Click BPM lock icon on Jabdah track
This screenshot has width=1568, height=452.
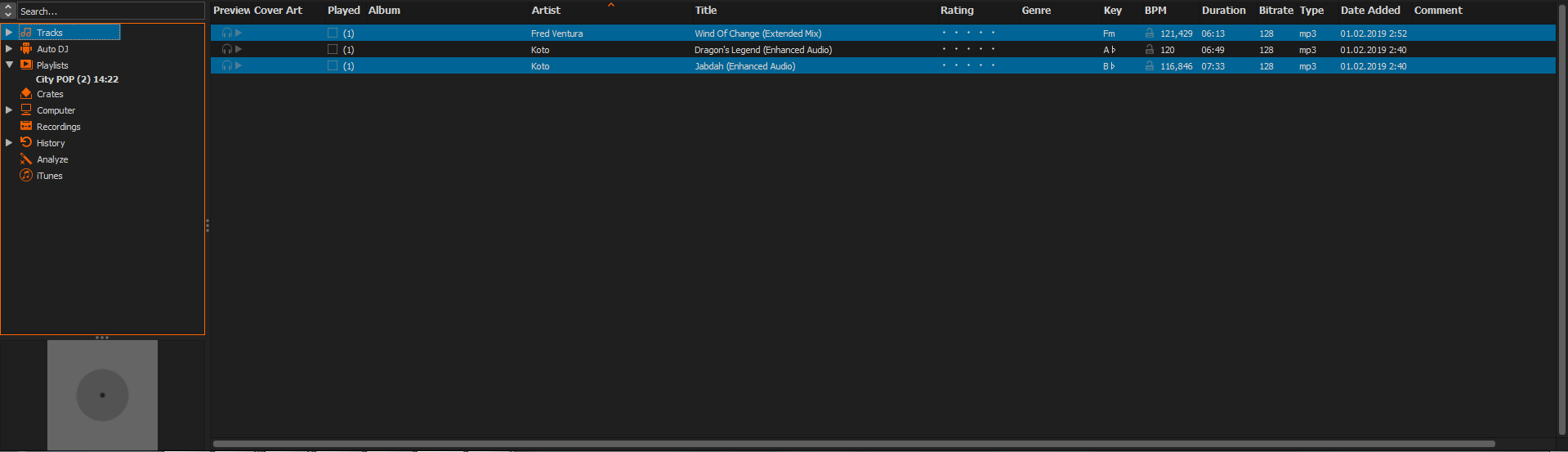1150,66
